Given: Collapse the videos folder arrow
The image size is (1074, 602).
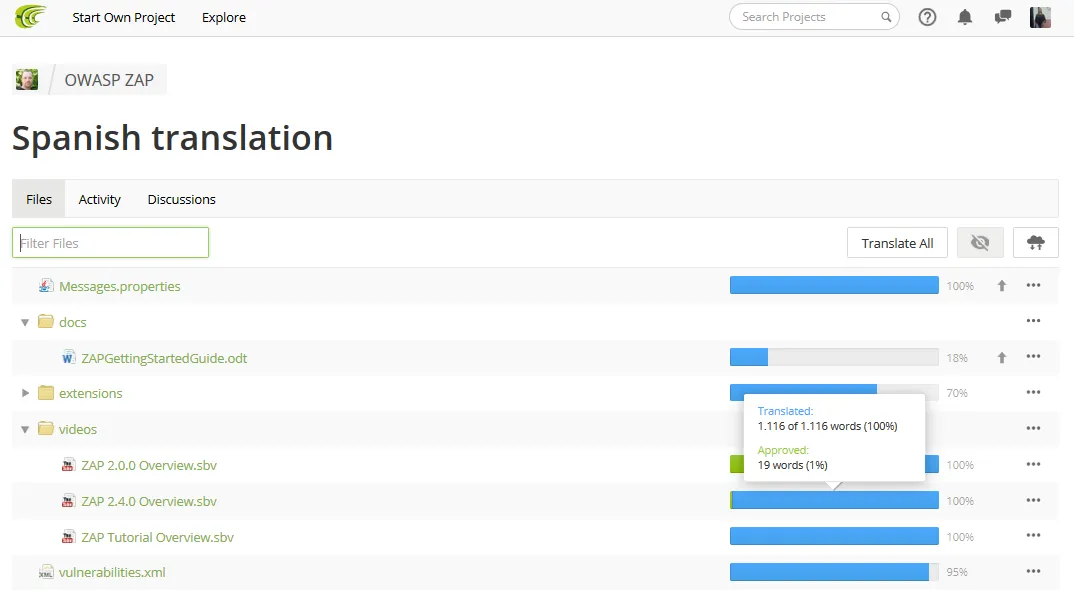Looking at the screenshot, I should point(25,429).
